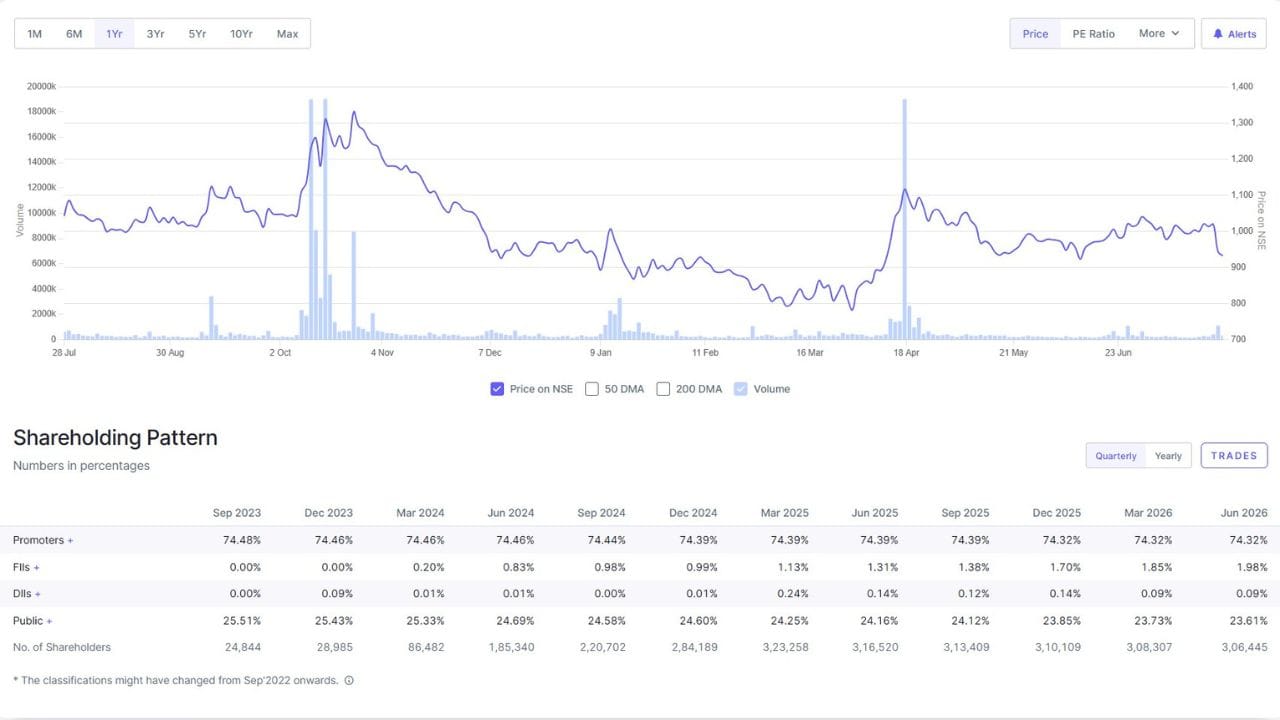Viewport: 1280px width, 720px height.
Task: Select the 6M time range
Action: click(x=74, y=34)
